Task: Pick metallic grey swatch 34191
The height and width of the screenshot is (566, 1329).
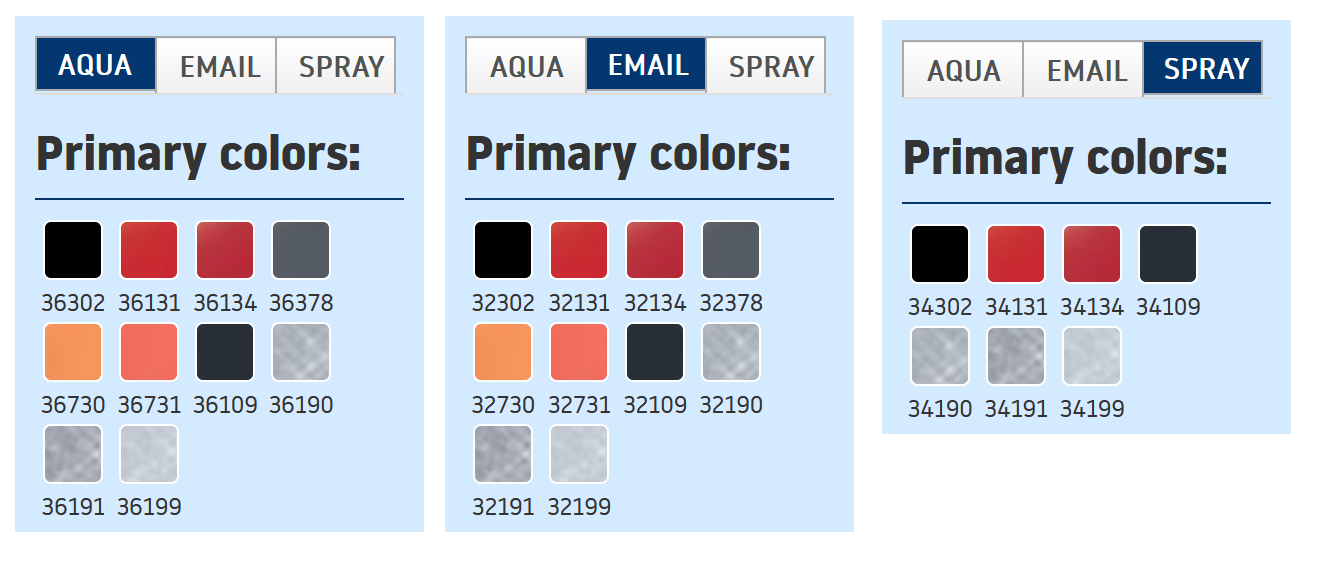Action: [1016, 356]
